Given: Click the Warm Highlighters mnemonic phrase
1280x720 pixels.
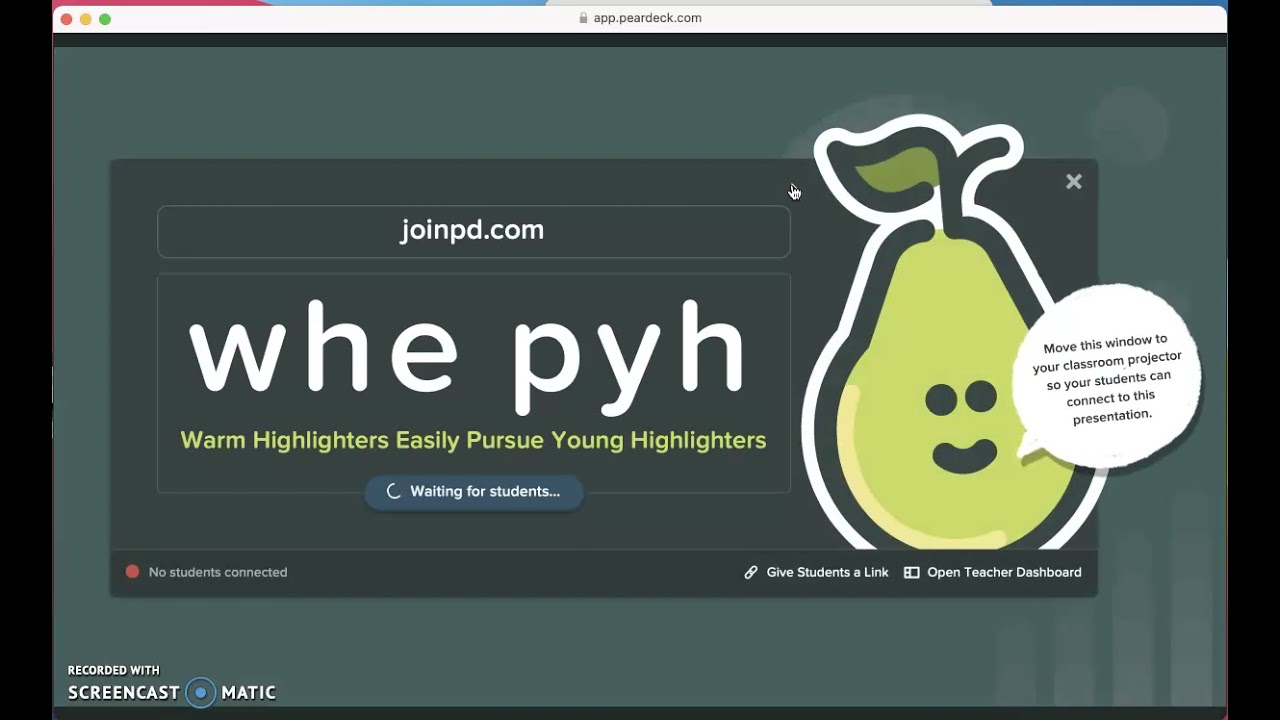Looking at the screenshot, I should pyautogui.click(x=473, y=440).
